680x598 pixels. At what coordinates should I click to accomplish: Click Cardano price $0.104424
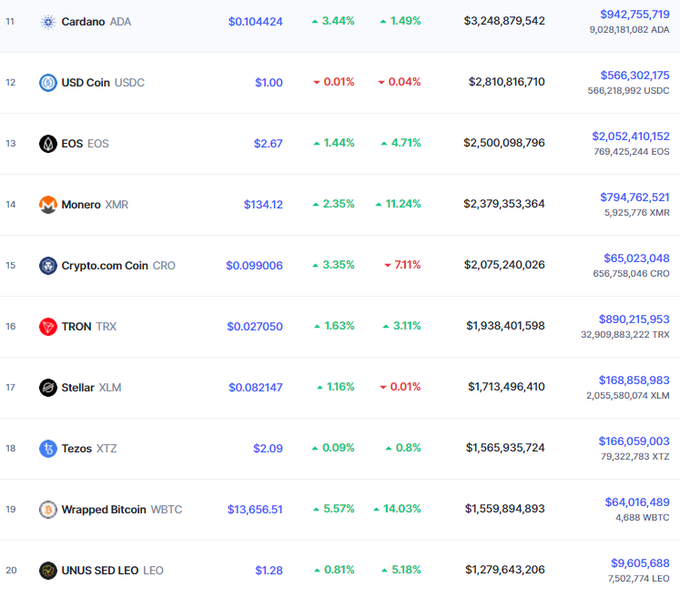coord(255,22)
